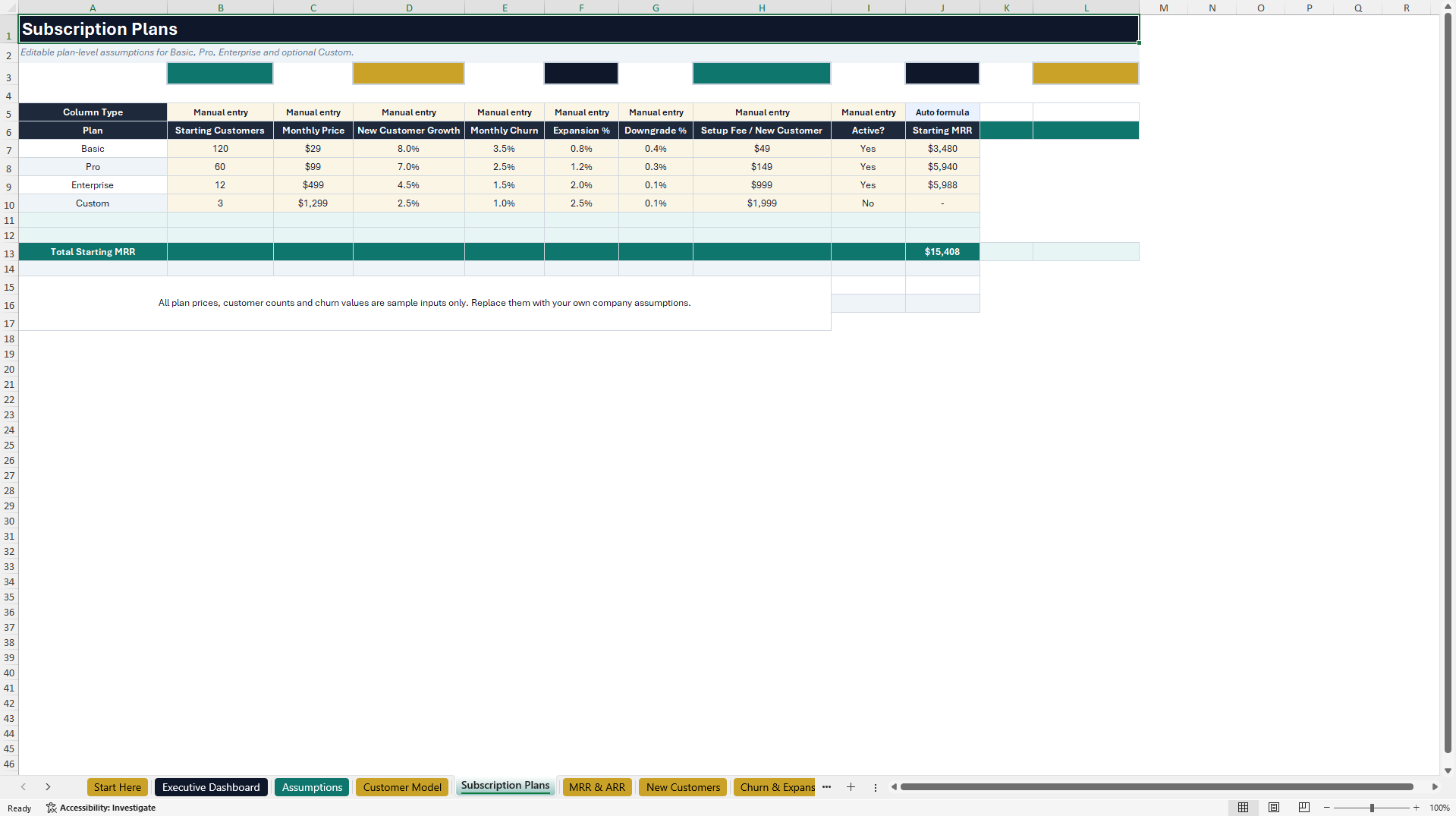Screen dimensions: 1456x816
Task: Switch to Page Break Preview view
Action: click(x=1304, y=808)
